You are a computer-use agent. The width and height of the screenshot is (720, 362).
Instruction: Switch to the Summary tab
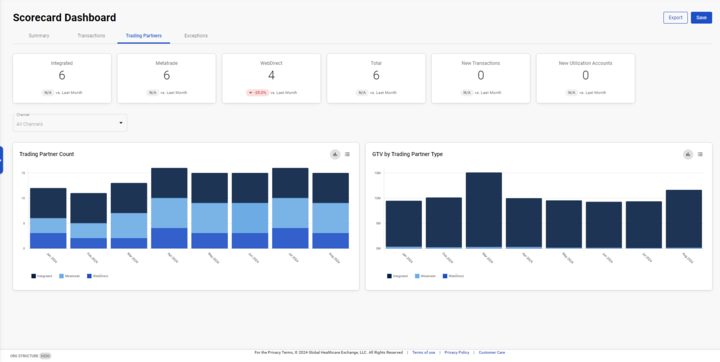[39, 35]
